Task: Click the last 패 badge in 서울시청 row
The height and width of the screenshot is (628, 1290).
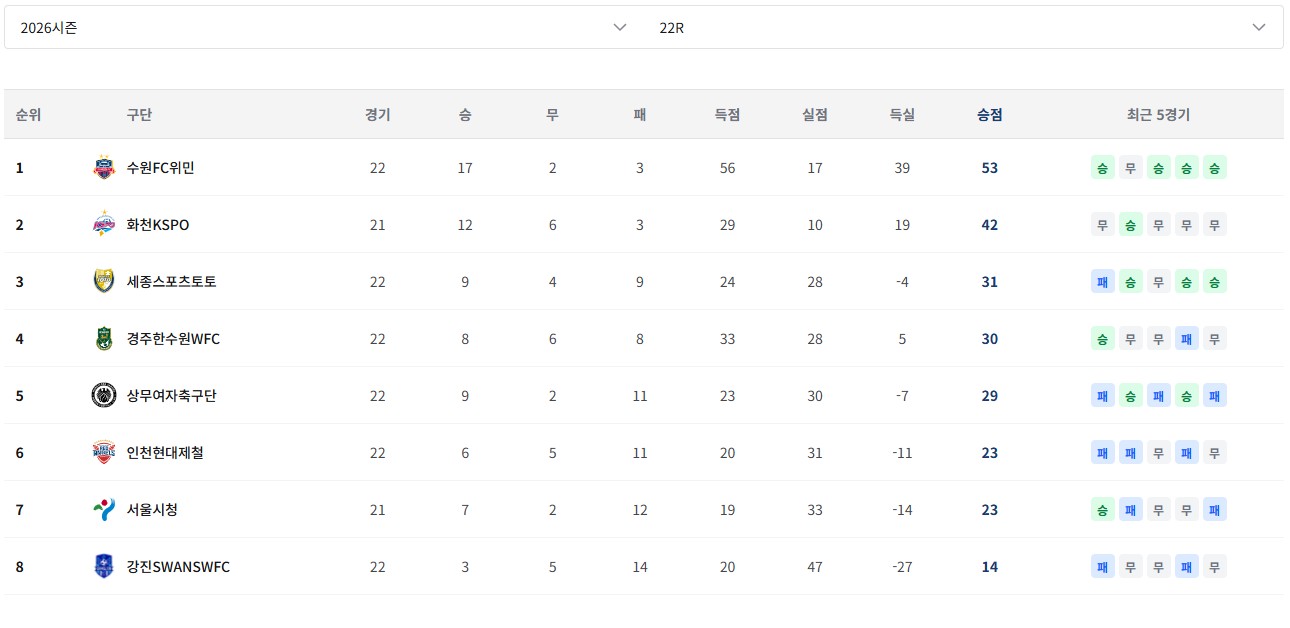Action: click(x=1214, y=509)
